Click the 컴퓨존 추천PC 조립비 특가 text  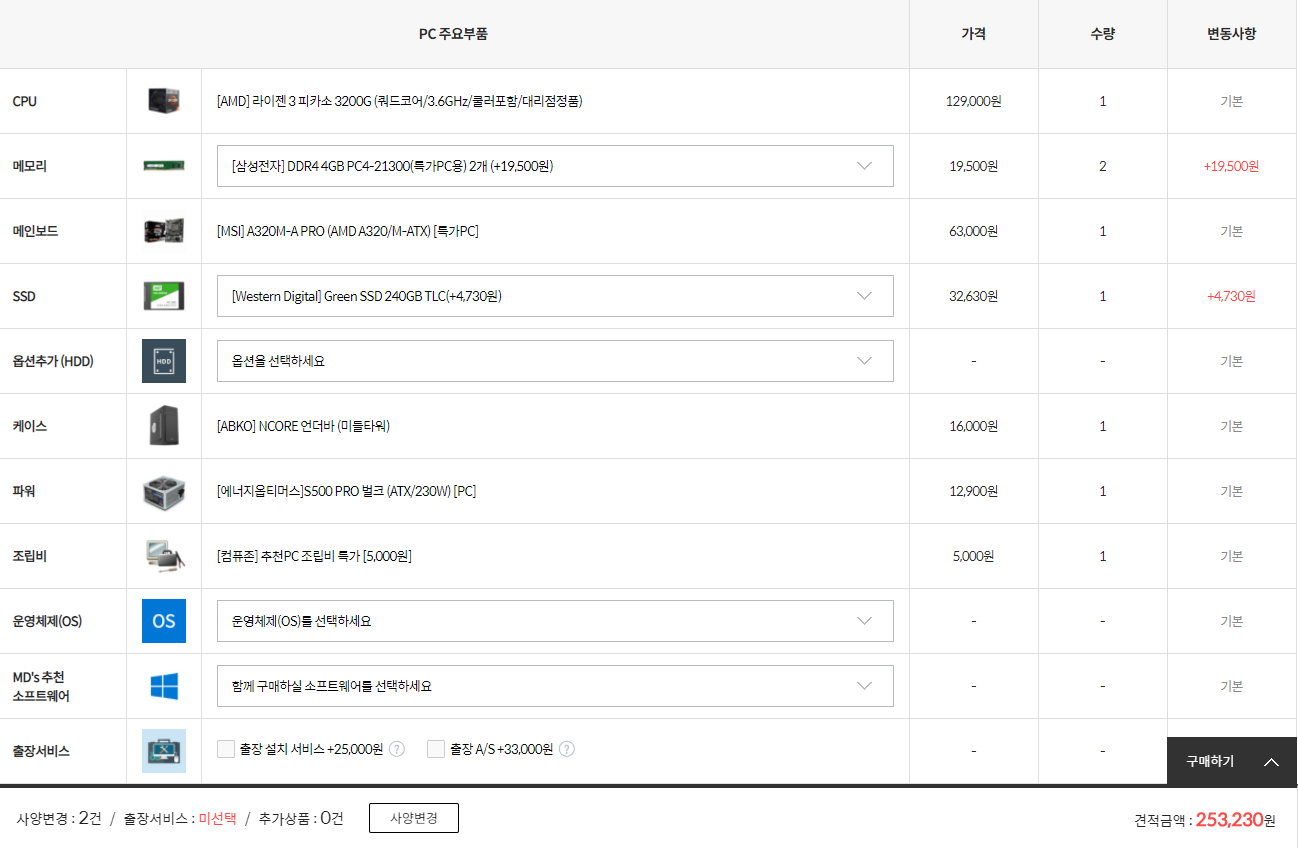point(314,556)
